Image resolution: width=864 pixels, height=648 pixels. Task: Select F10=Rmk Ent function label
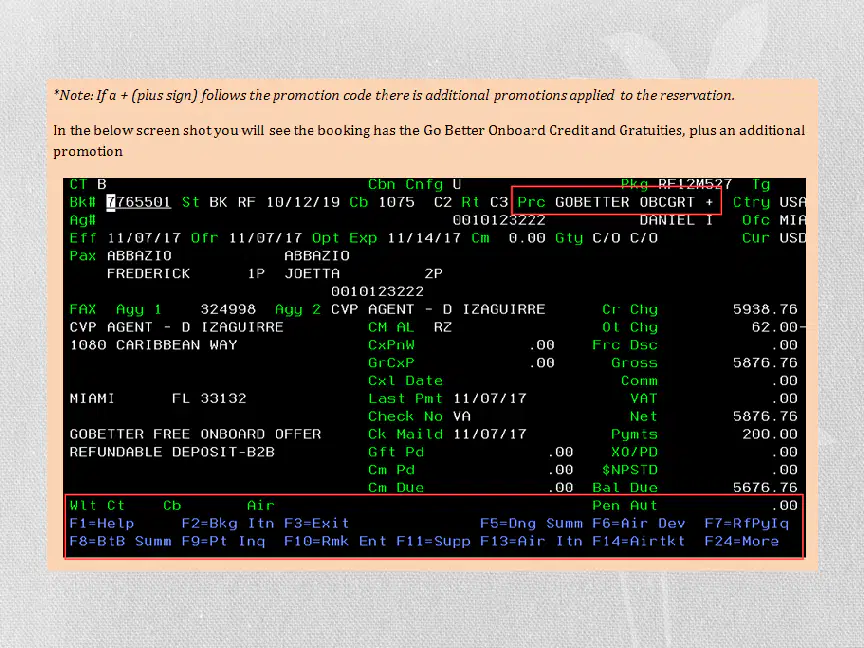click(336, 541)
